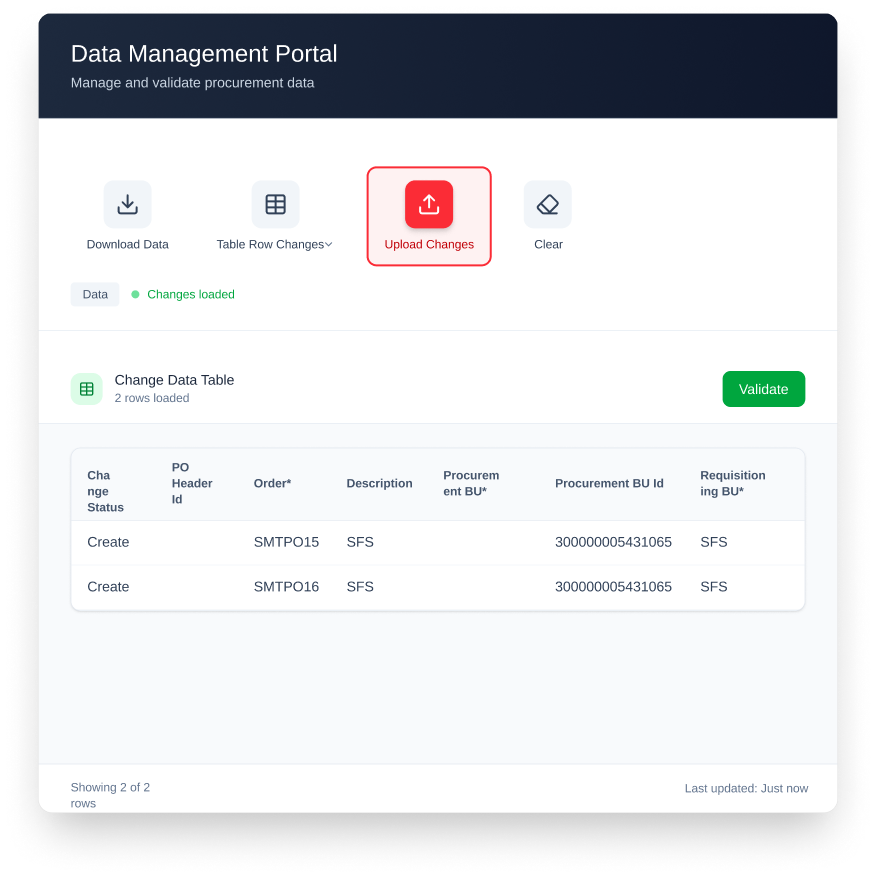Click the Change Status column header
The height and width of the screenshot is (876, 876).
tap(105, 491)
